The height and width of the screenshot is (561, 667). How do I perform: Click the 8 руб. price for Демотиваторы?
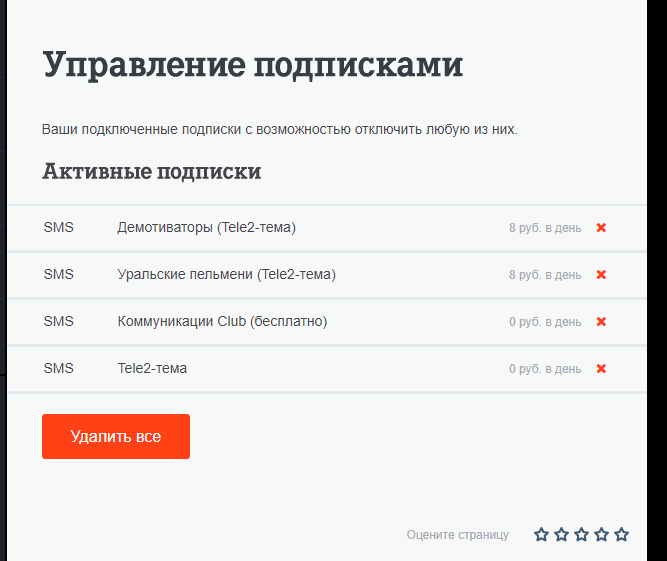pos(544,228)
